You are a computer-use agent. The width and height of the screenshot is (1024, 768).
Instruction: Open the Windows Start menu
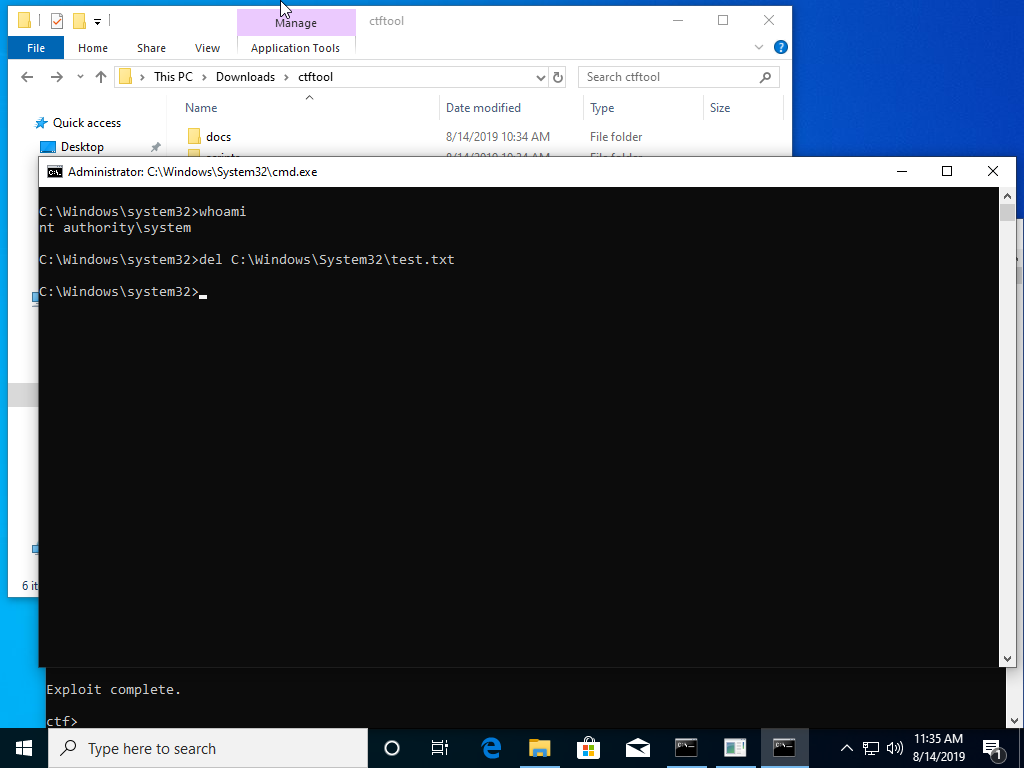[x=24, y=748]
